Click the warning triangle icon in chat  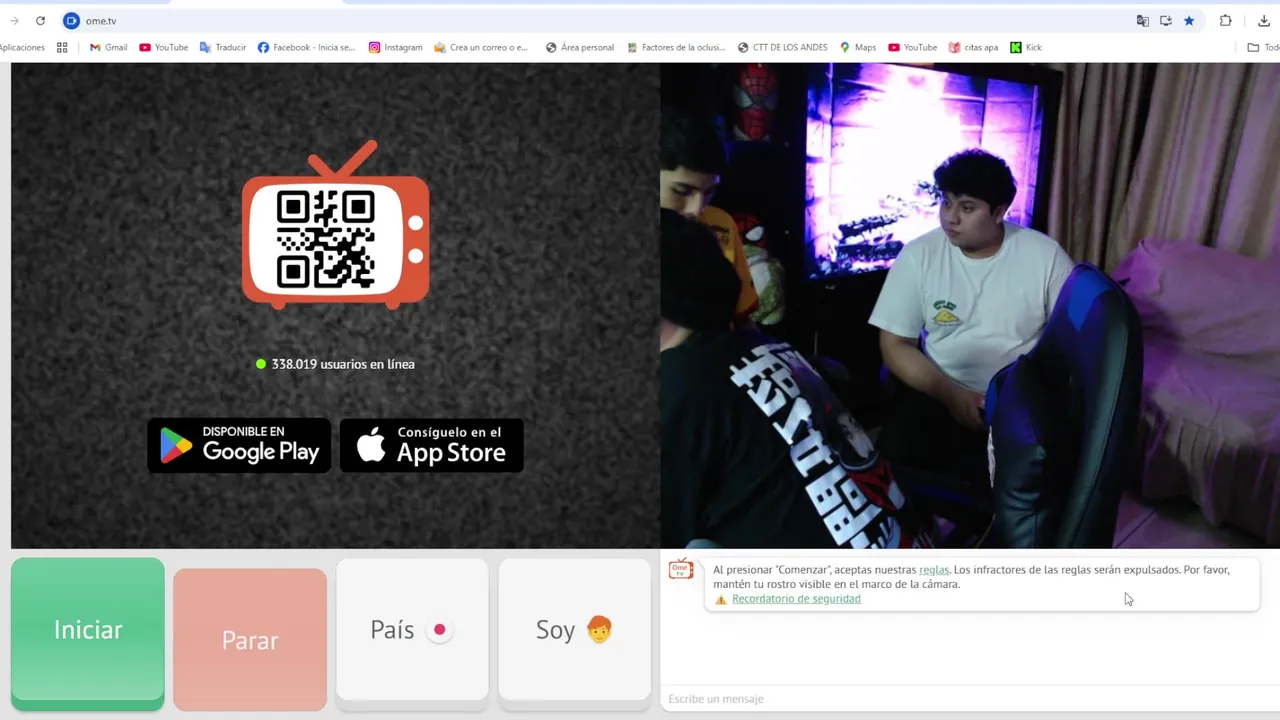(x=721, y=600)
